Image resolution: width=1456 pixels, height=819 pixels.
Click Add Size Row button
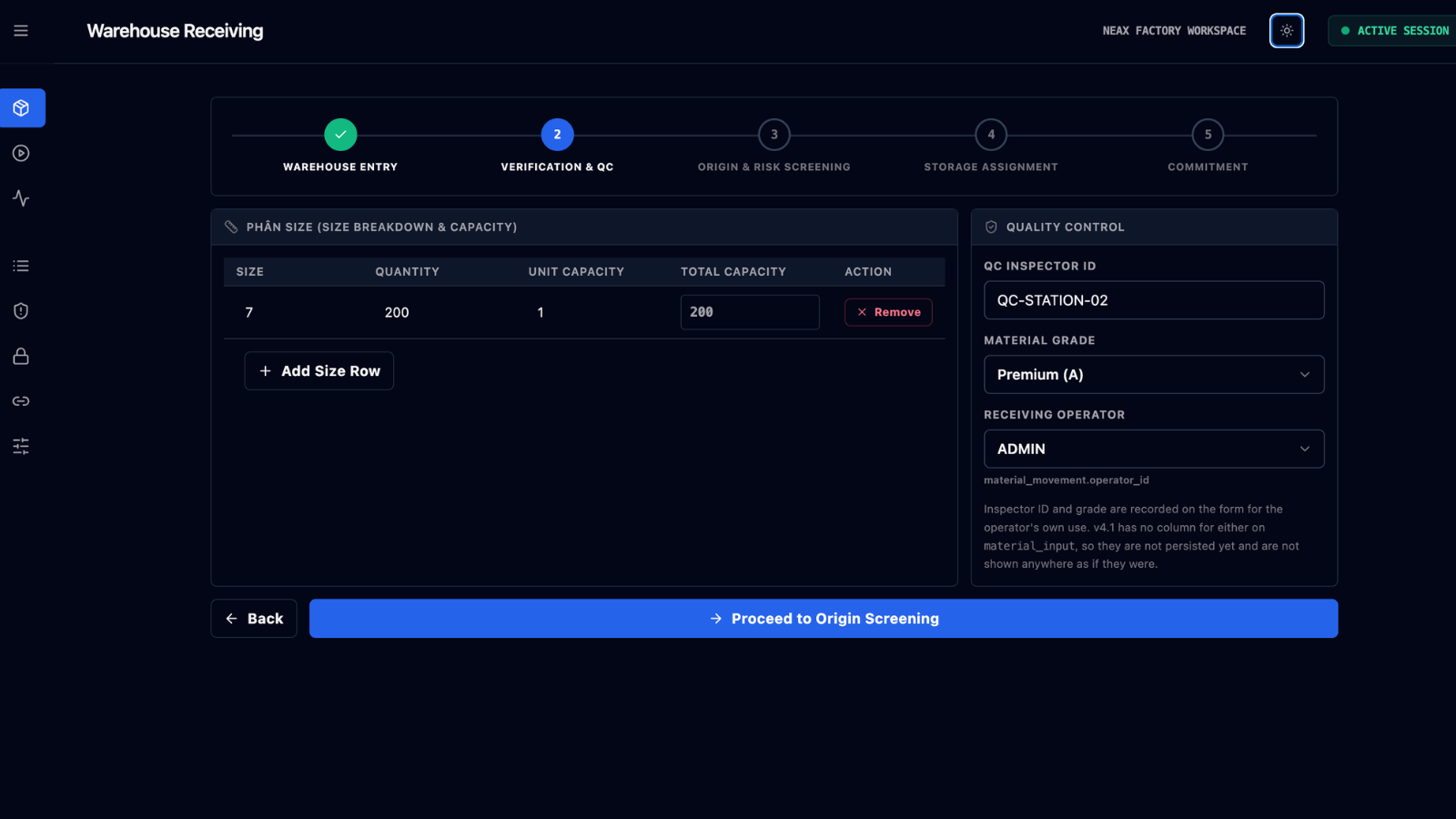(319, 371)
